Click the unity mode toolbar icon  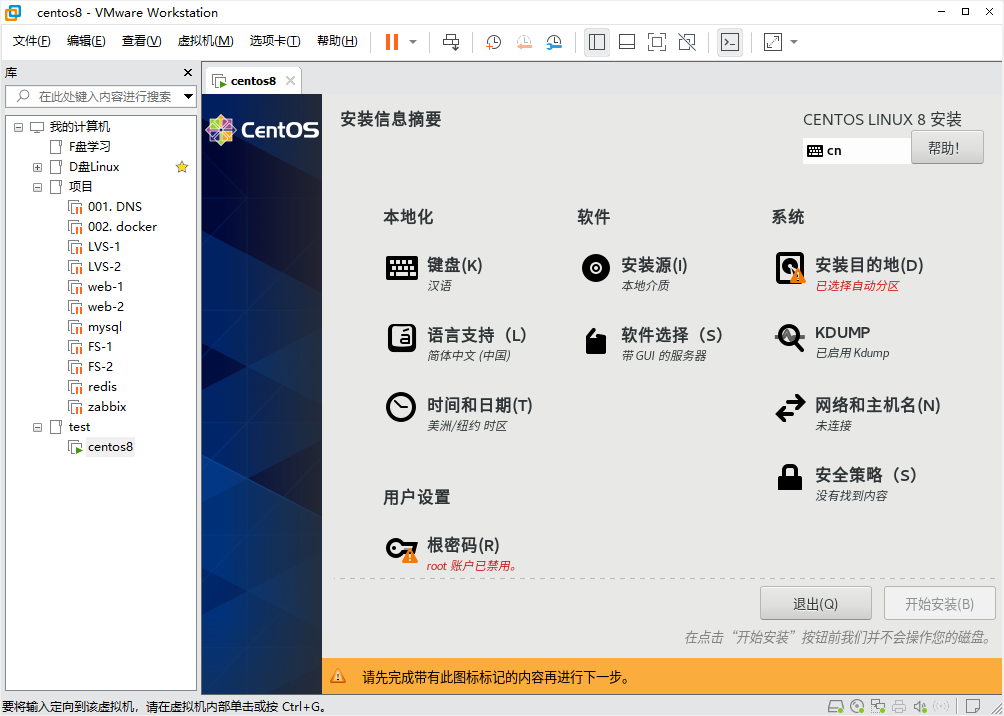point(687,42)
